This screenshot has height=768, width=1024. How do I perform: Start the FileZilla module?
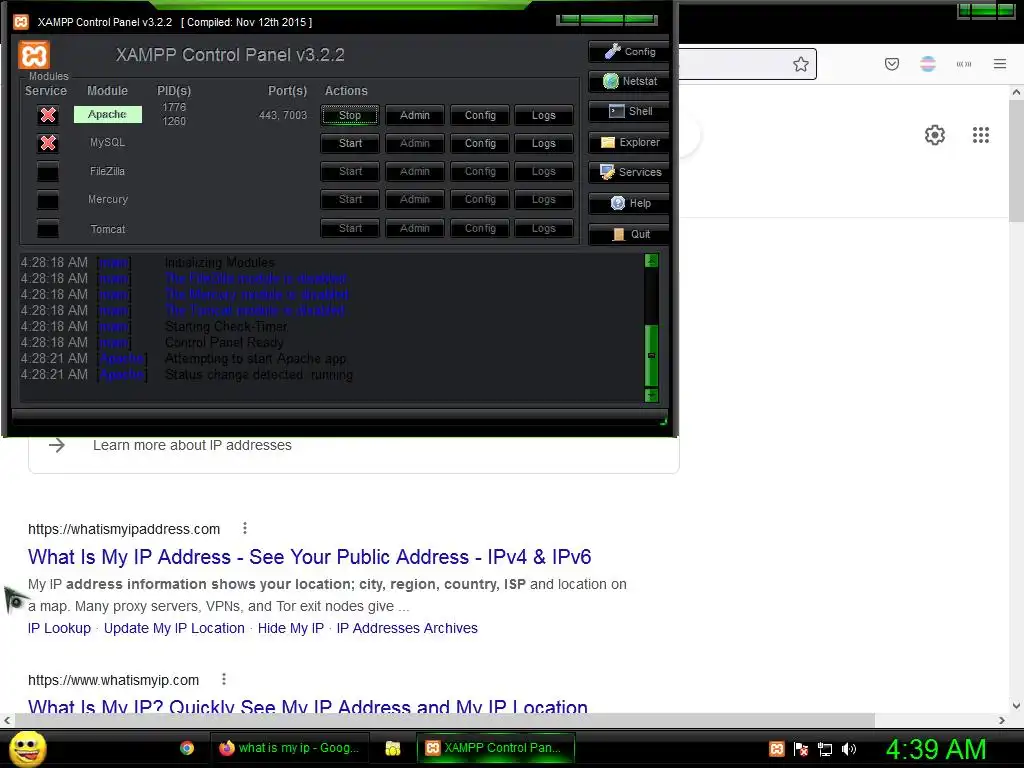pyautogui.click(x=349, y=171)
